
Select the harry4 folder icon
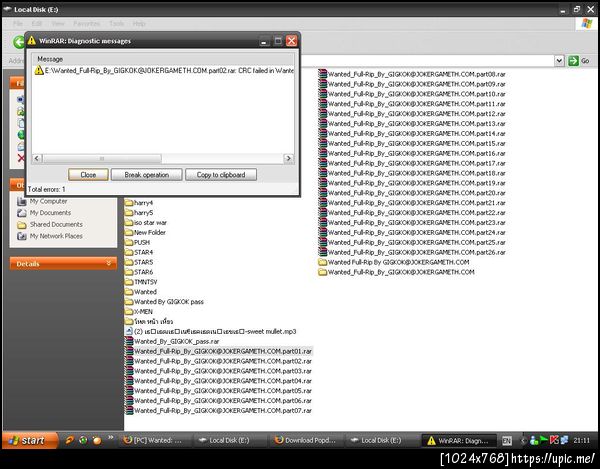[x=129, y=203]
